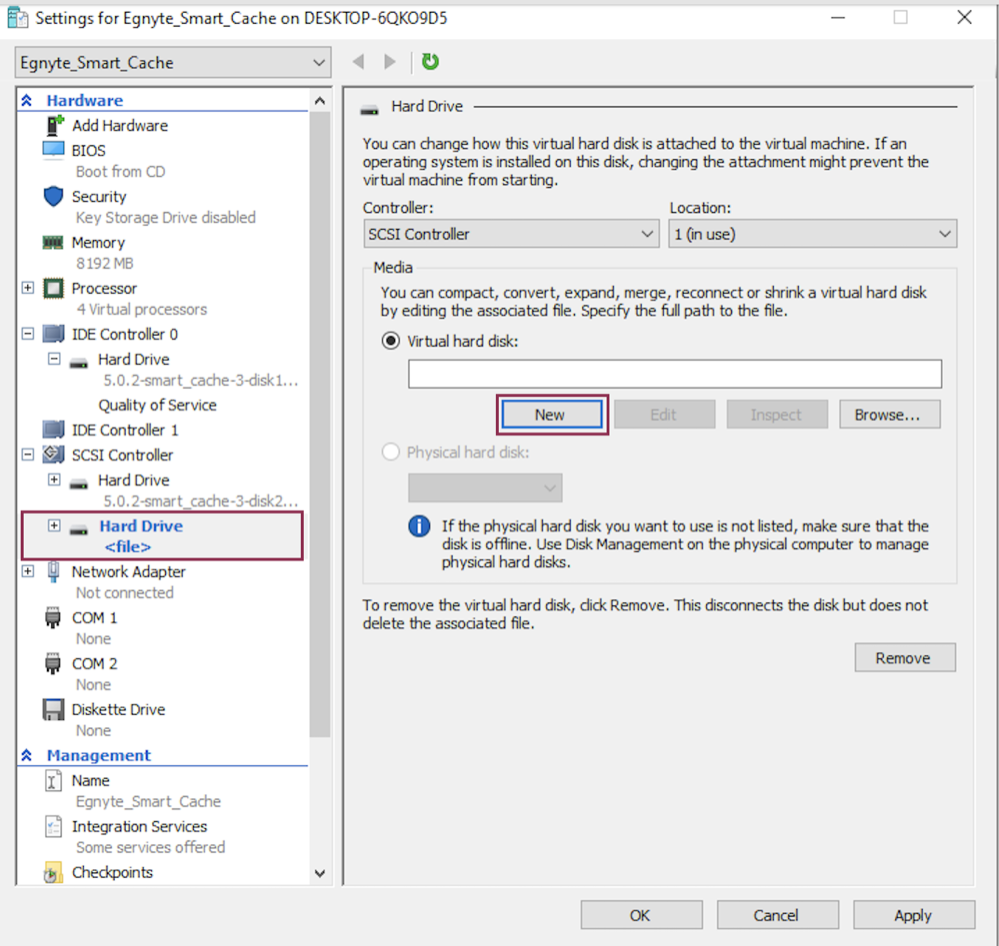Select the Memory chip icon
This screenshot has width=999, height=946.
pos(53,243)
